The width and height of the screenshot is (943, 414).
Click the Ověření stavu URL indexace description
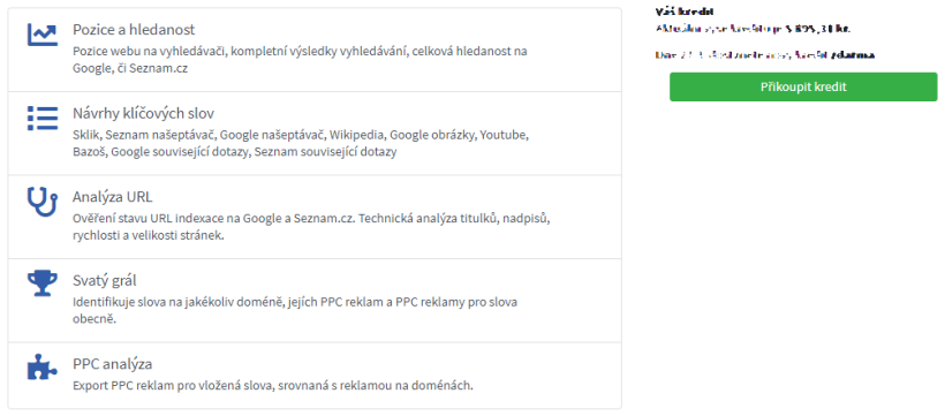point(312,227)
